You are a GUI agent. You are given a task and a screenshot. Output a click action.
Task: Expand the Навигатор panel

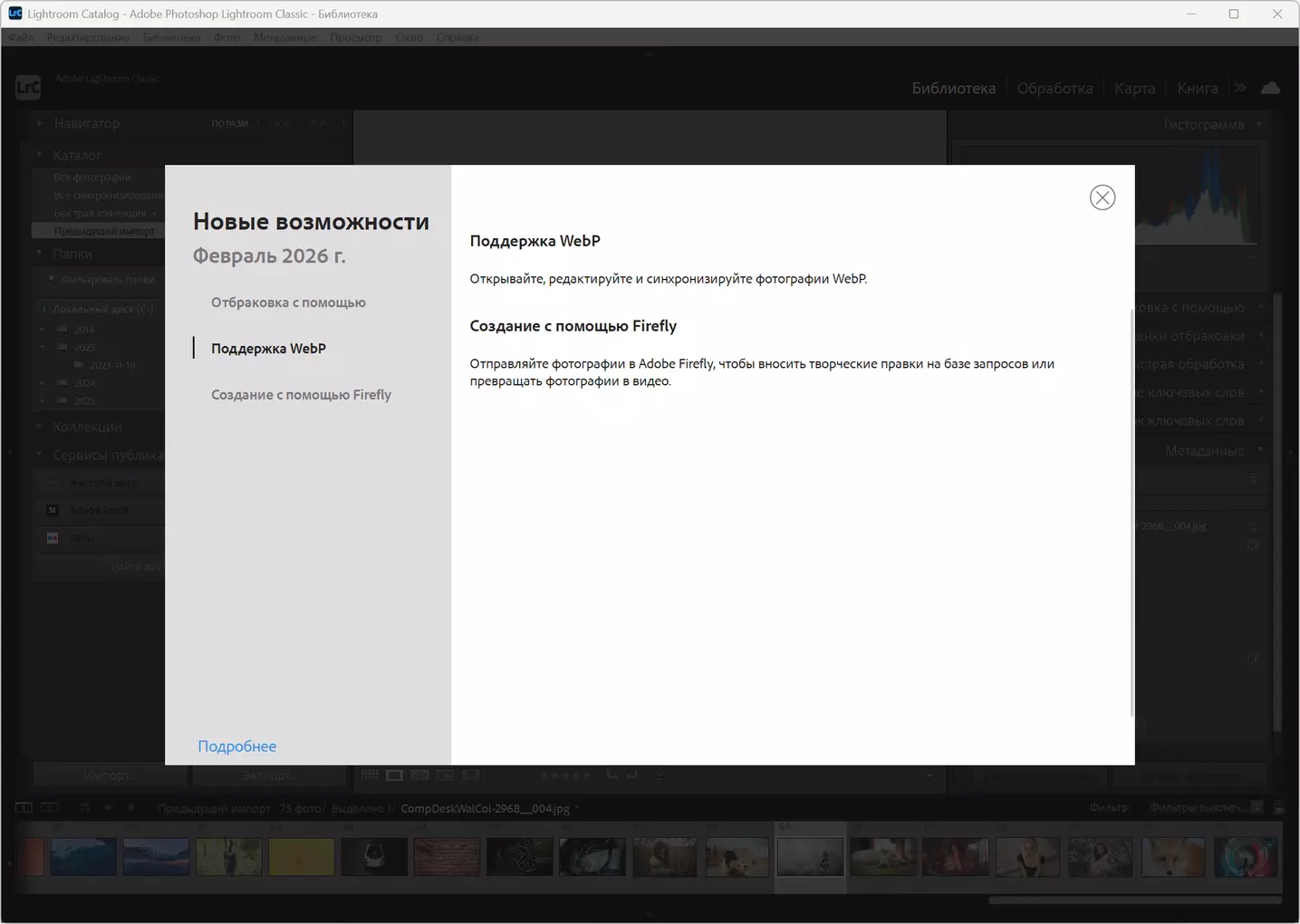coord(39,123)
